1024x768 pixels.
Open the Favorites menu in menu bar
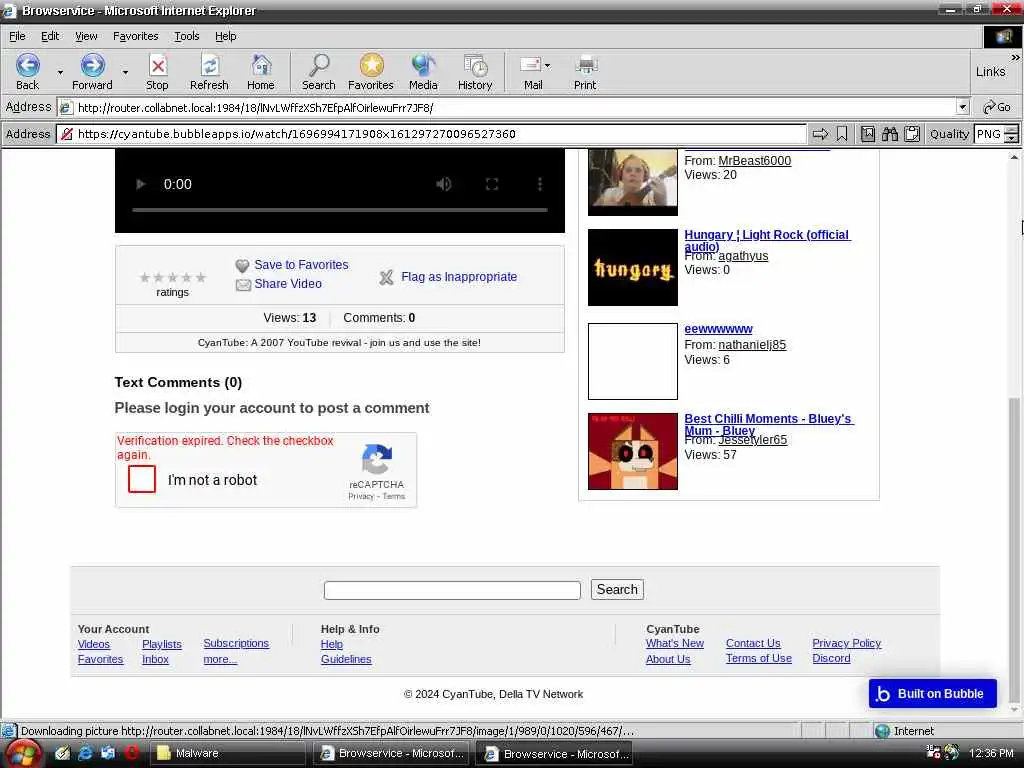tap(135, 36)
